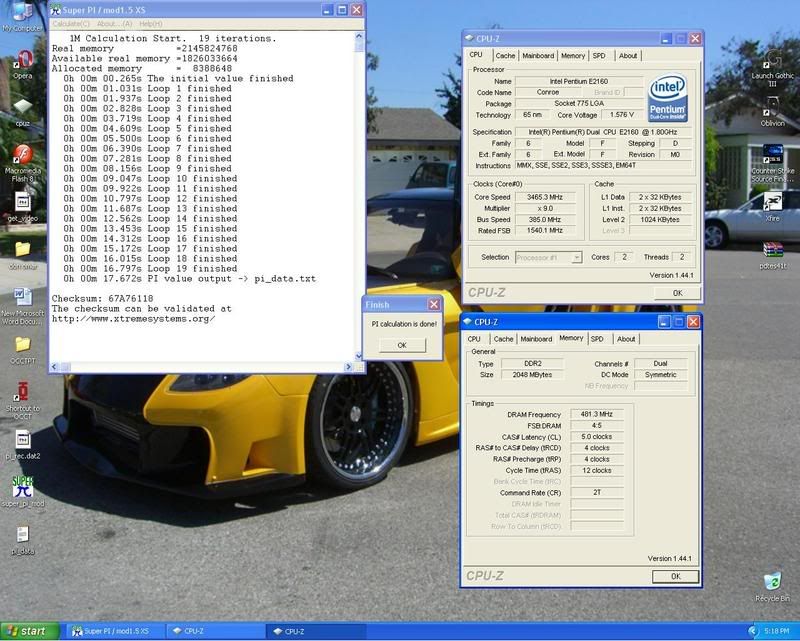
Task: Switch to the Mainboard tab in top CPU-Z
Action: pyautogui.click(x=538, y=56)
